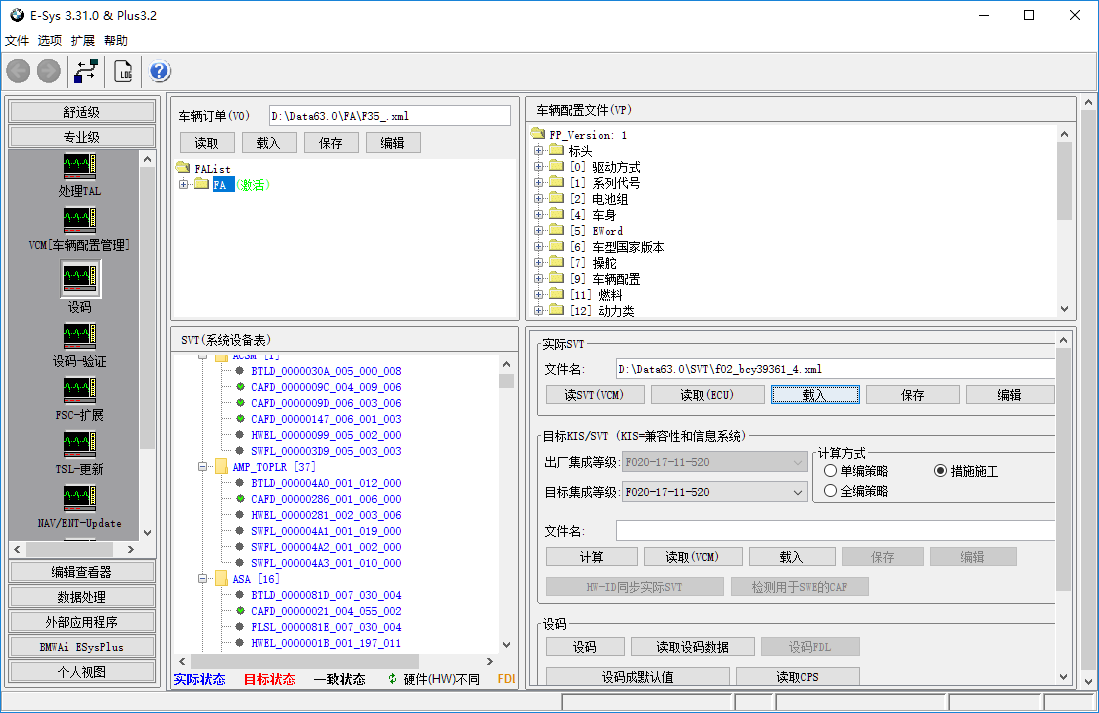Expand the [1] 系列代号 node

click(538, 182)
